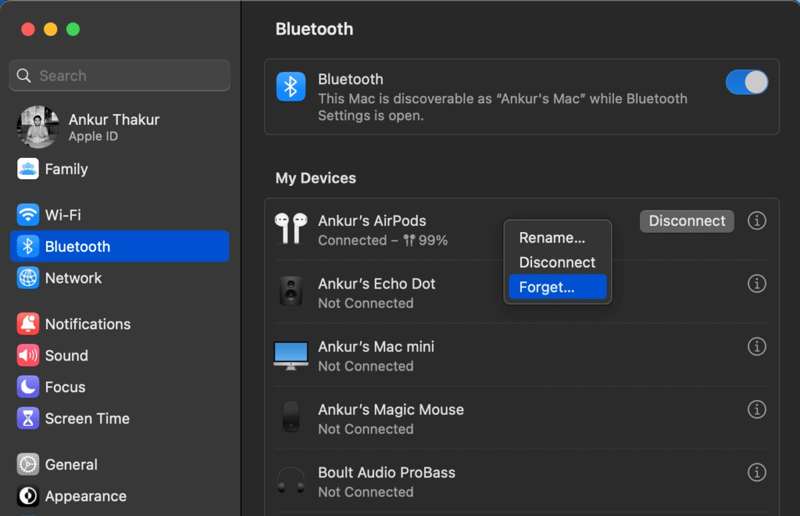Turn off the Bluetooth toggle switch
The width and height of the screenshot is (800, 516).
click(x=747, y=82)
